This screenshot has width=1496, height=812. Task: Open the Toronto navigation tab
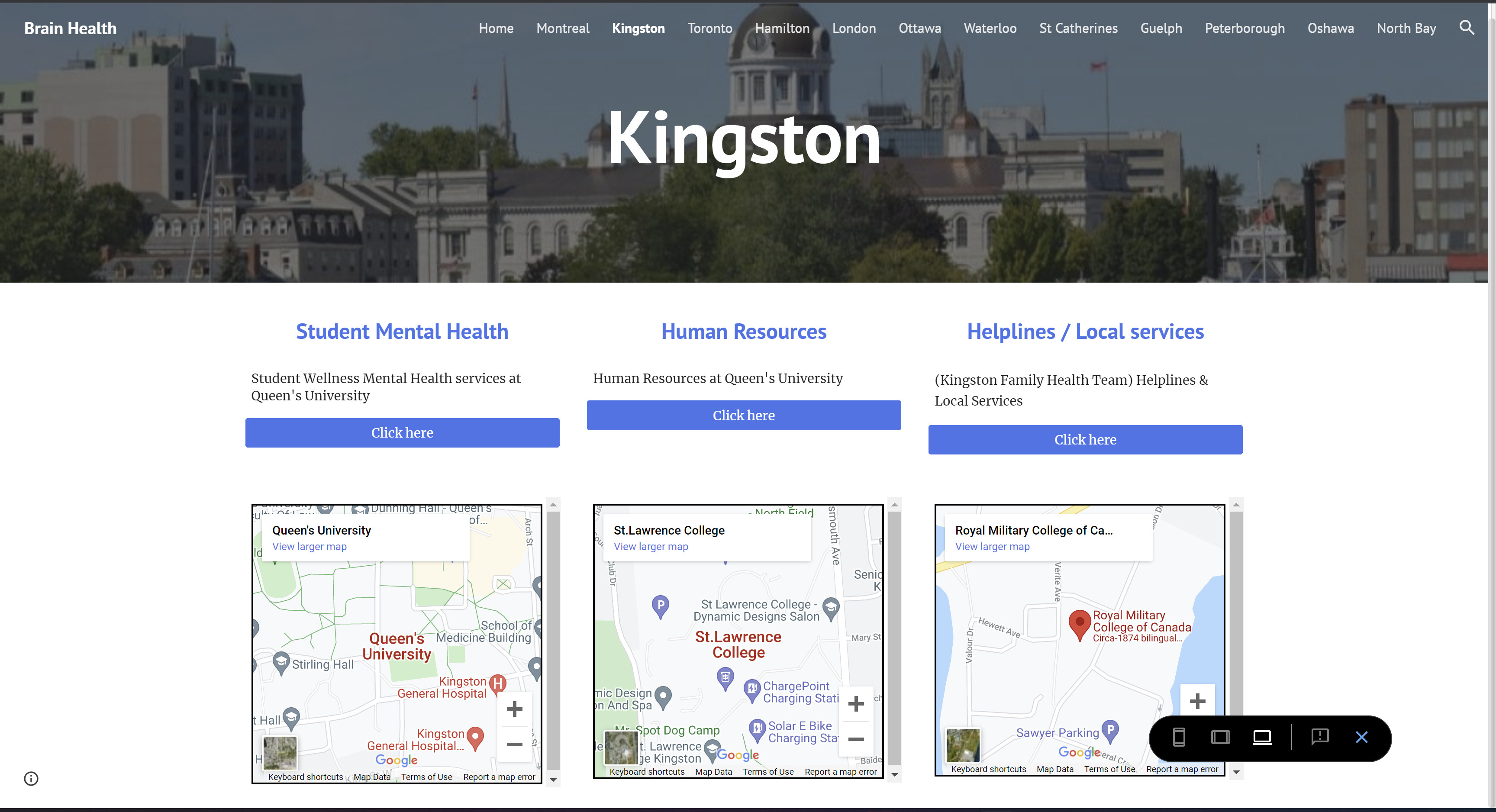click(x=709, y=28)
